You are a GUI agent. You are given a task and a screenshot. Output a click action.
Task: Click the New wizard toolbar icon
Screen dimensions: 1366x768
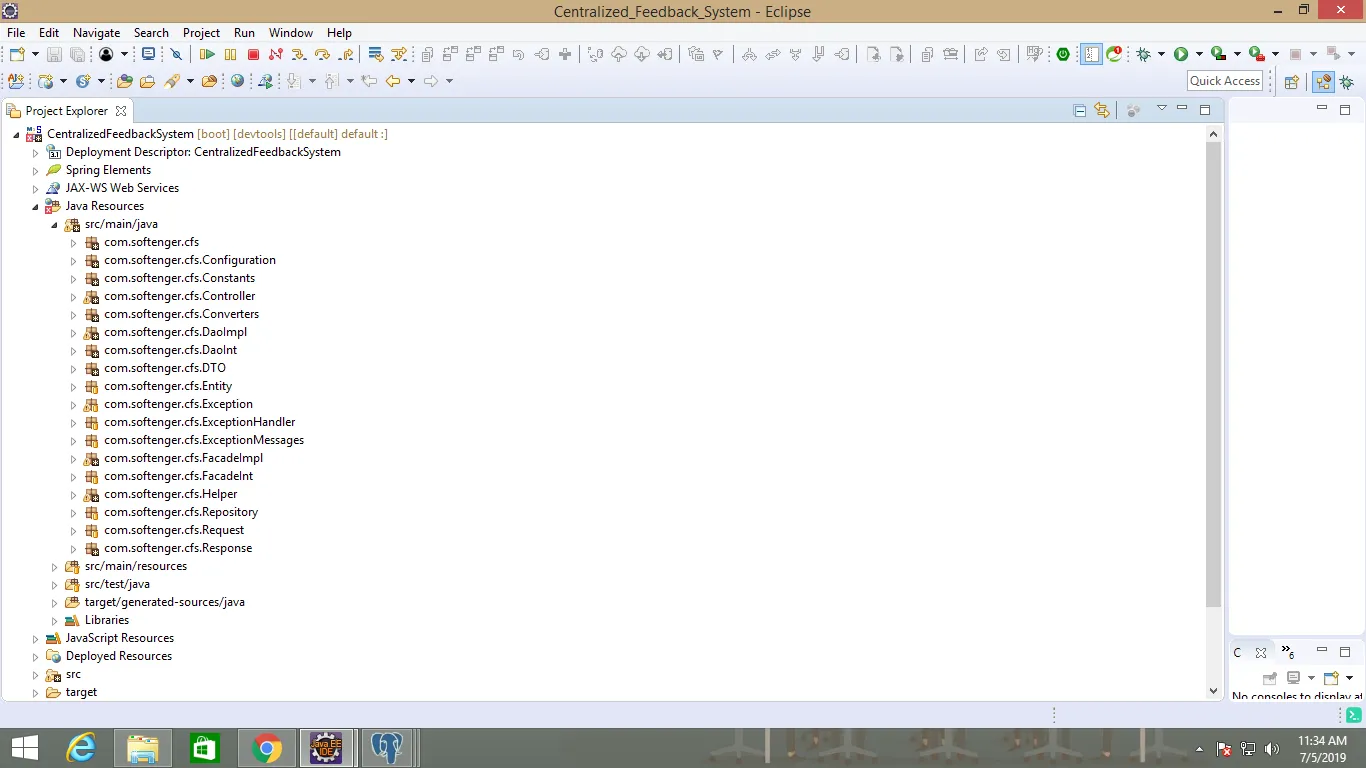pos(17,55)
